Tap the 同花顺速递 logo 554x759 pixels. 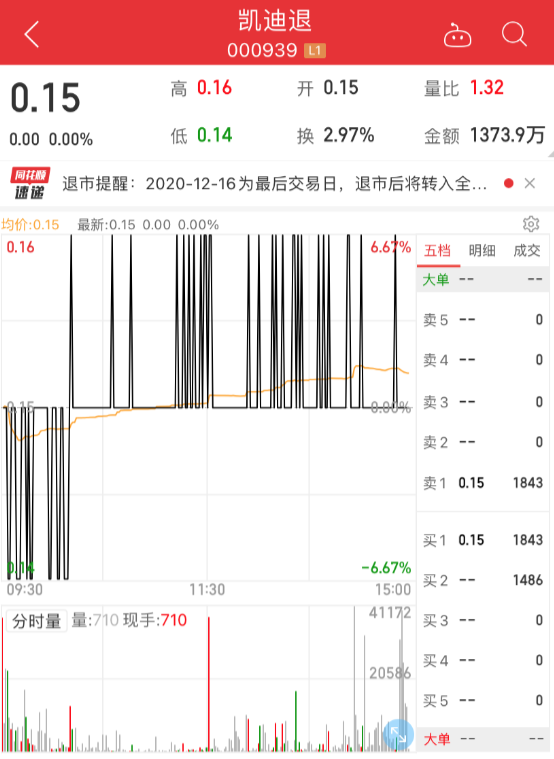pos(30,183)
